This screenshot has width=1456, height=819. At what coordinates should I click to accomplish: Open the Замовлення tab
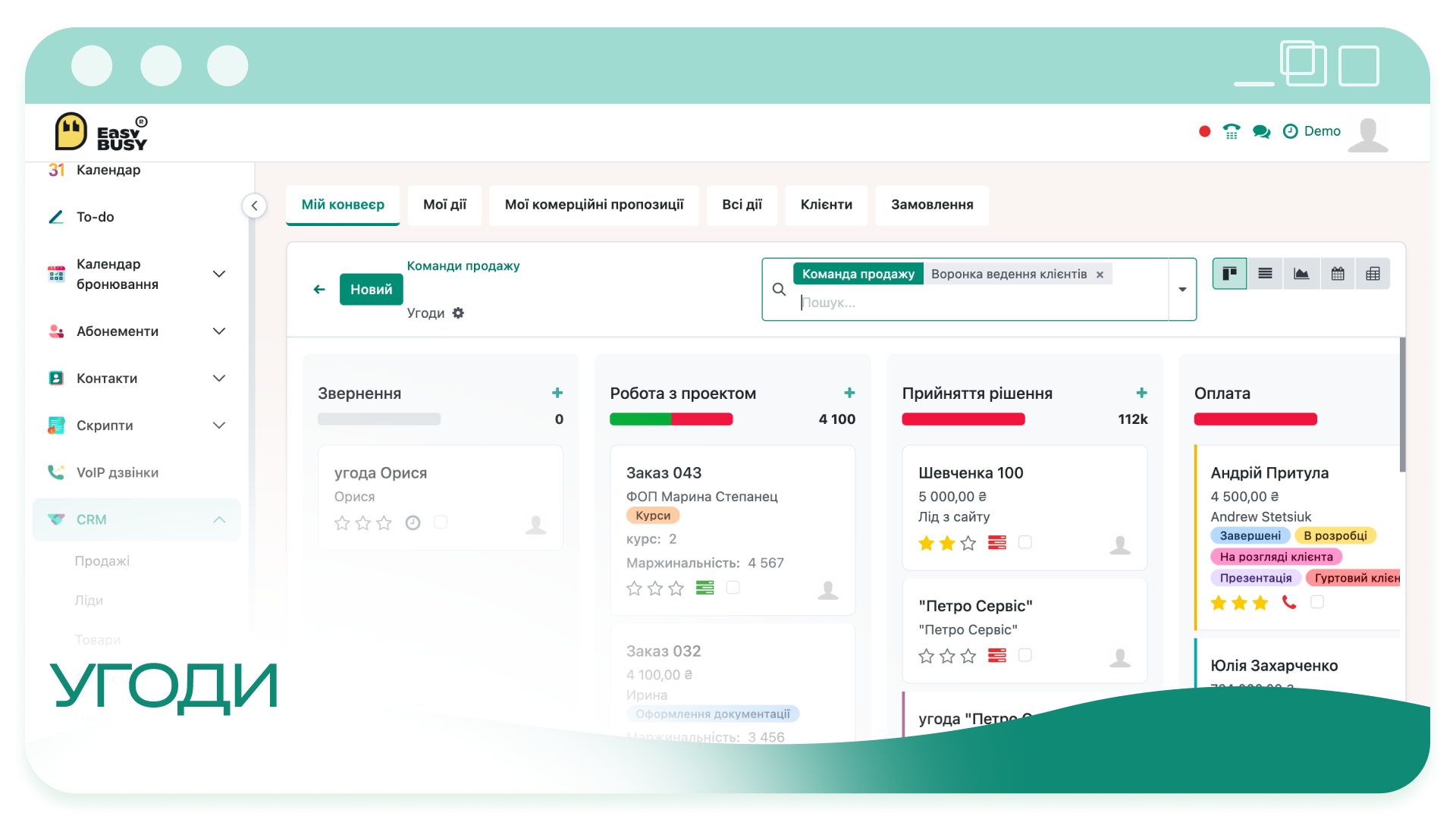click(932, 205)
